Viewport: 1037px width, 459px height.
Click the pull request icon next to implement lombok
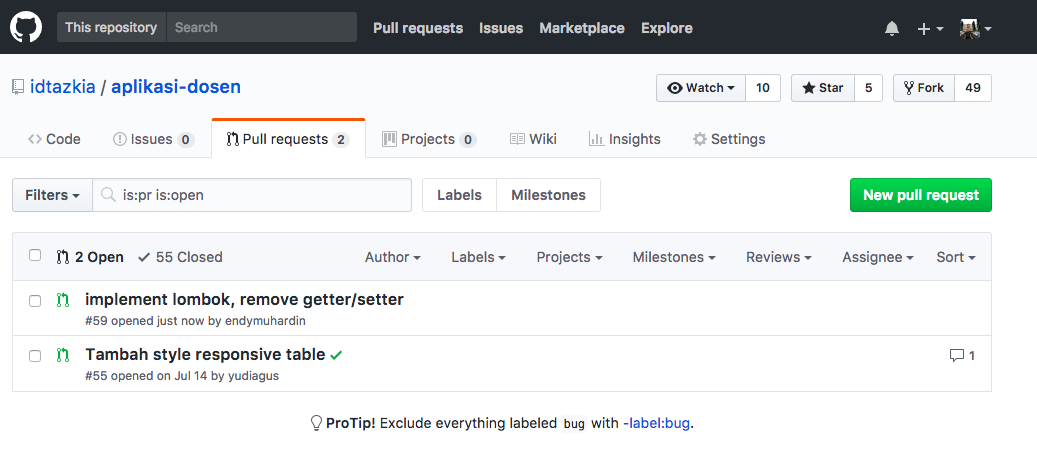pos(63,300)
